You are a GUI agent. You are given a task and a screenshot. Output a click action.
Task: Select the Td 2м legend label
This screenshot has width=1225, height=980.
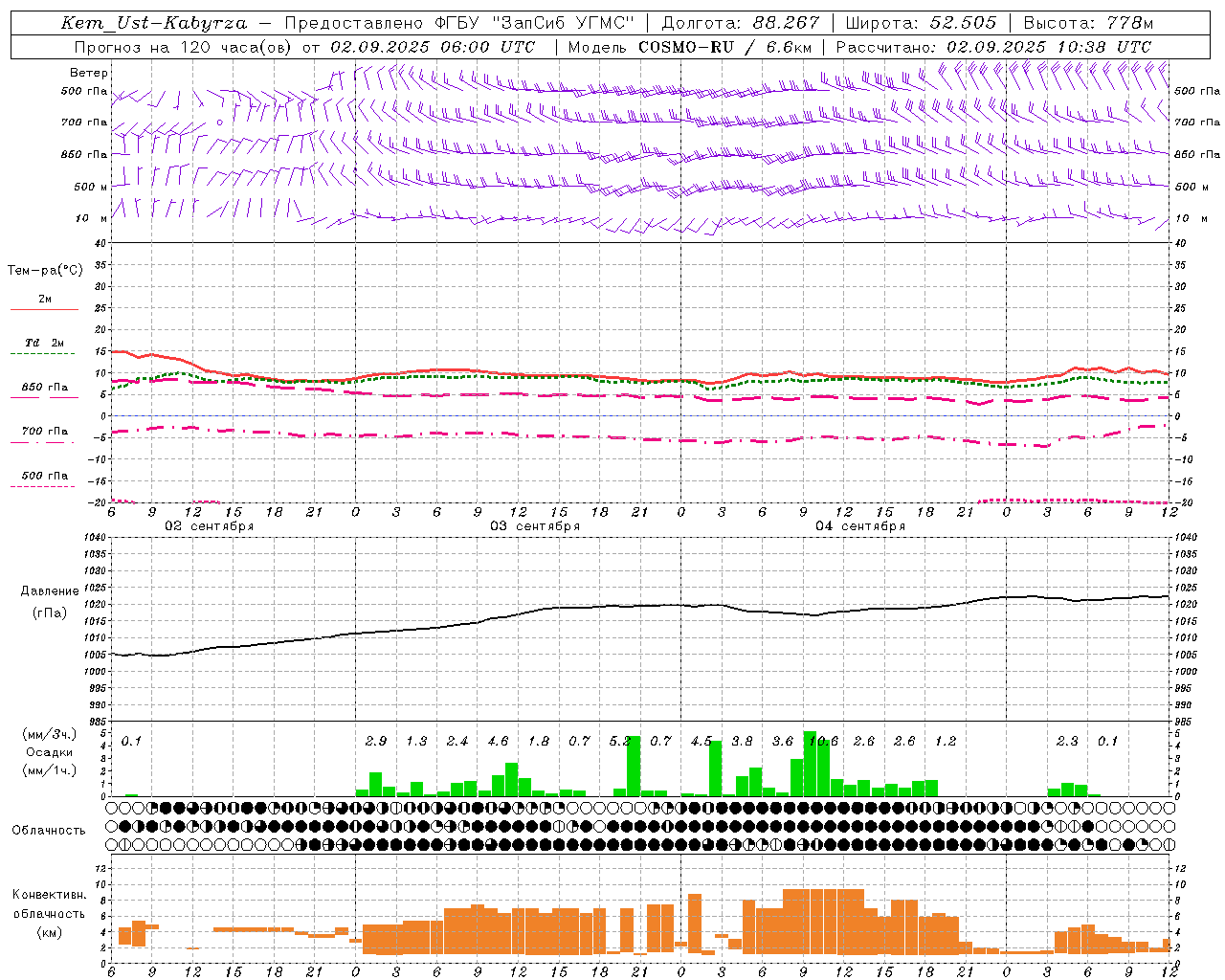click(44, 343)
